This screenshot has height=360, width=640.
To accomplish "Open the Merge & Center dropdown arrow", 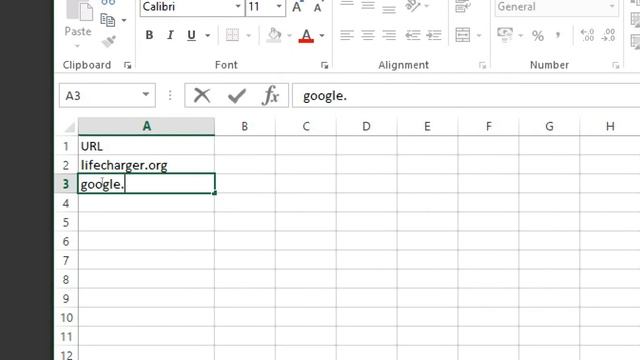I will 479,36.
